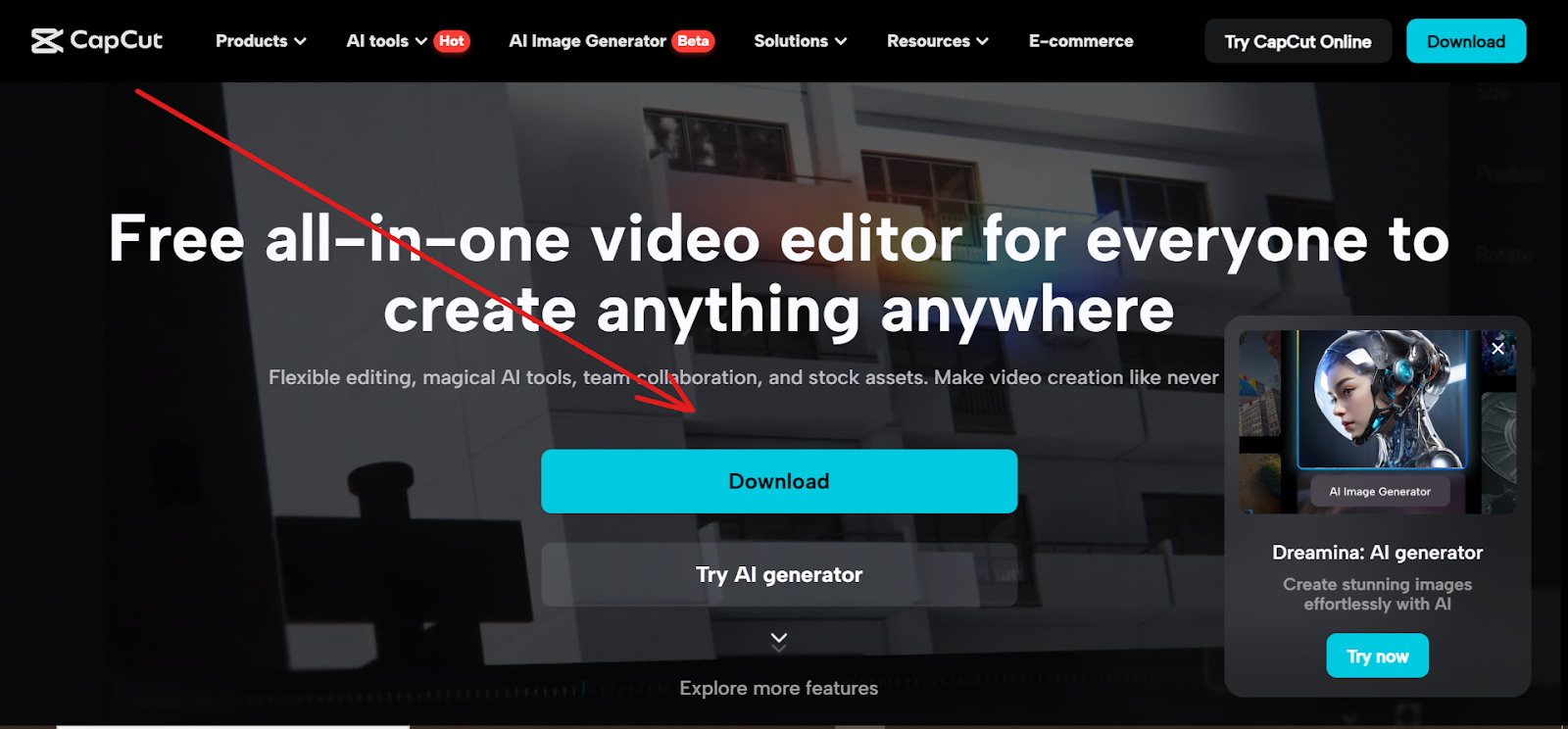This screenshot has width=1568, height=729.
Task: Click the 'Flexible editing, magical AI tools' subtitle
Action: pyautogui.click(x=744, y=377)
